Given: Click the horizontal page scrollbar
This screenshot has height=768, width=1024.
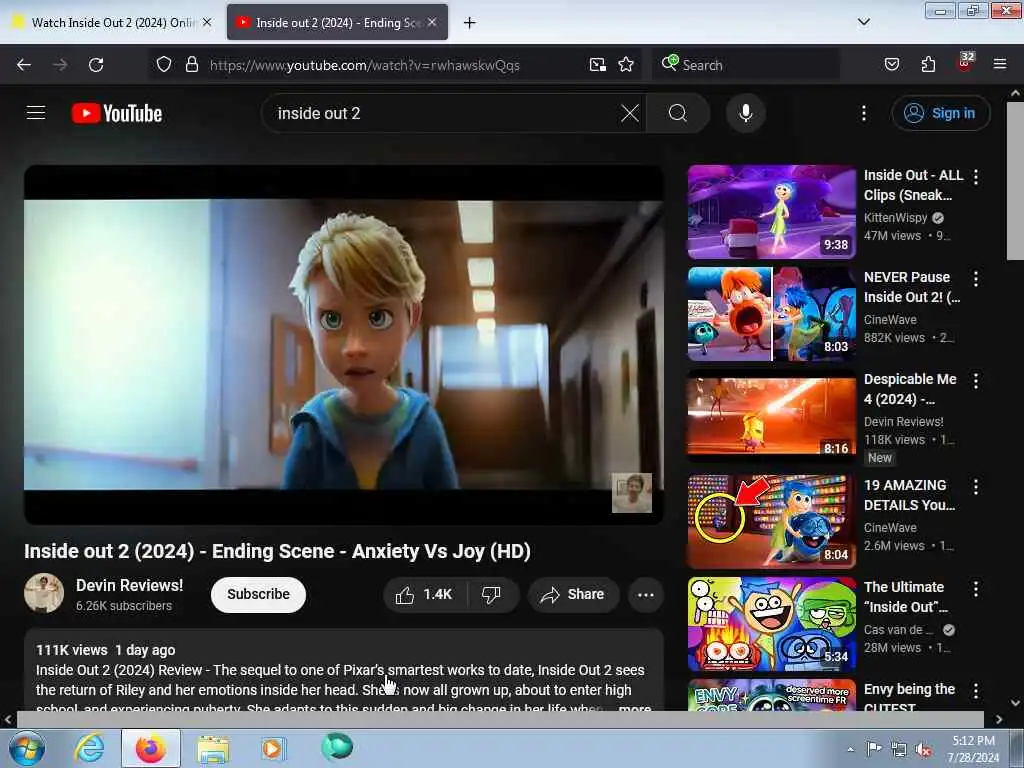Looking at the screenshot, I should (x=500, y=719).
